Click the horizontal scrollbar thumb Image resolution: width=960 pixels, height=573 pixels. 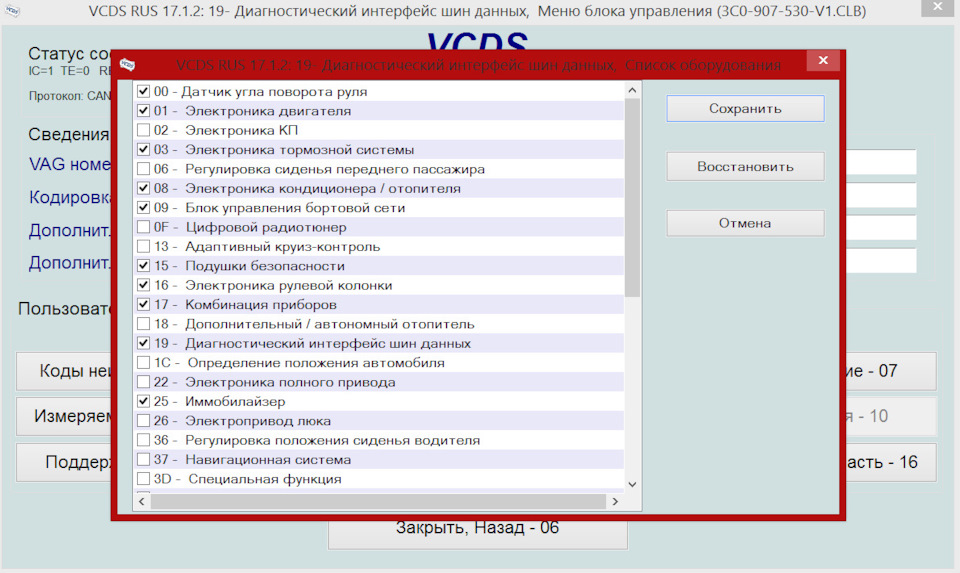click(x=378, y=501)
